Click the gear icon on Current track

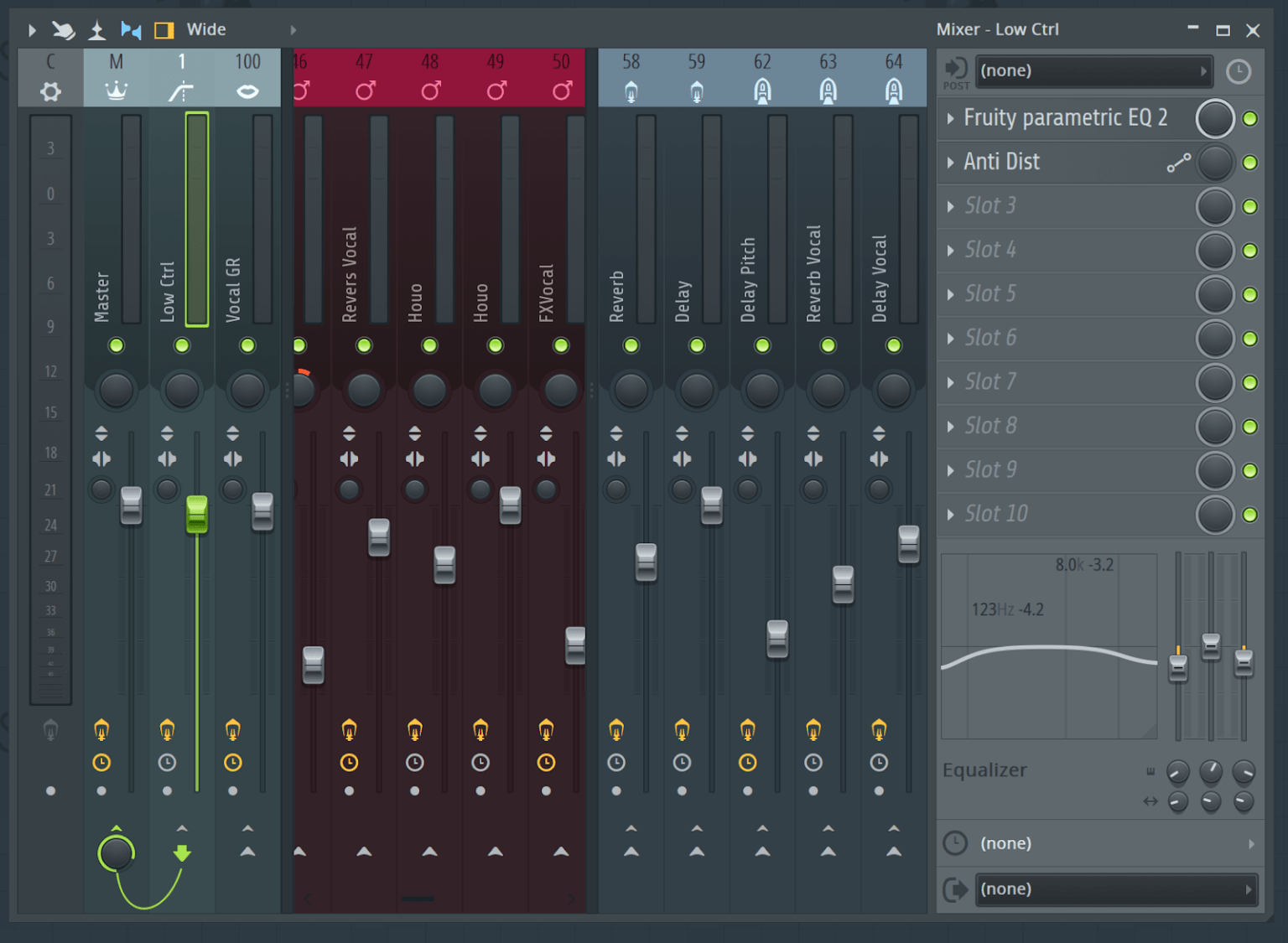tap(50, 91)
